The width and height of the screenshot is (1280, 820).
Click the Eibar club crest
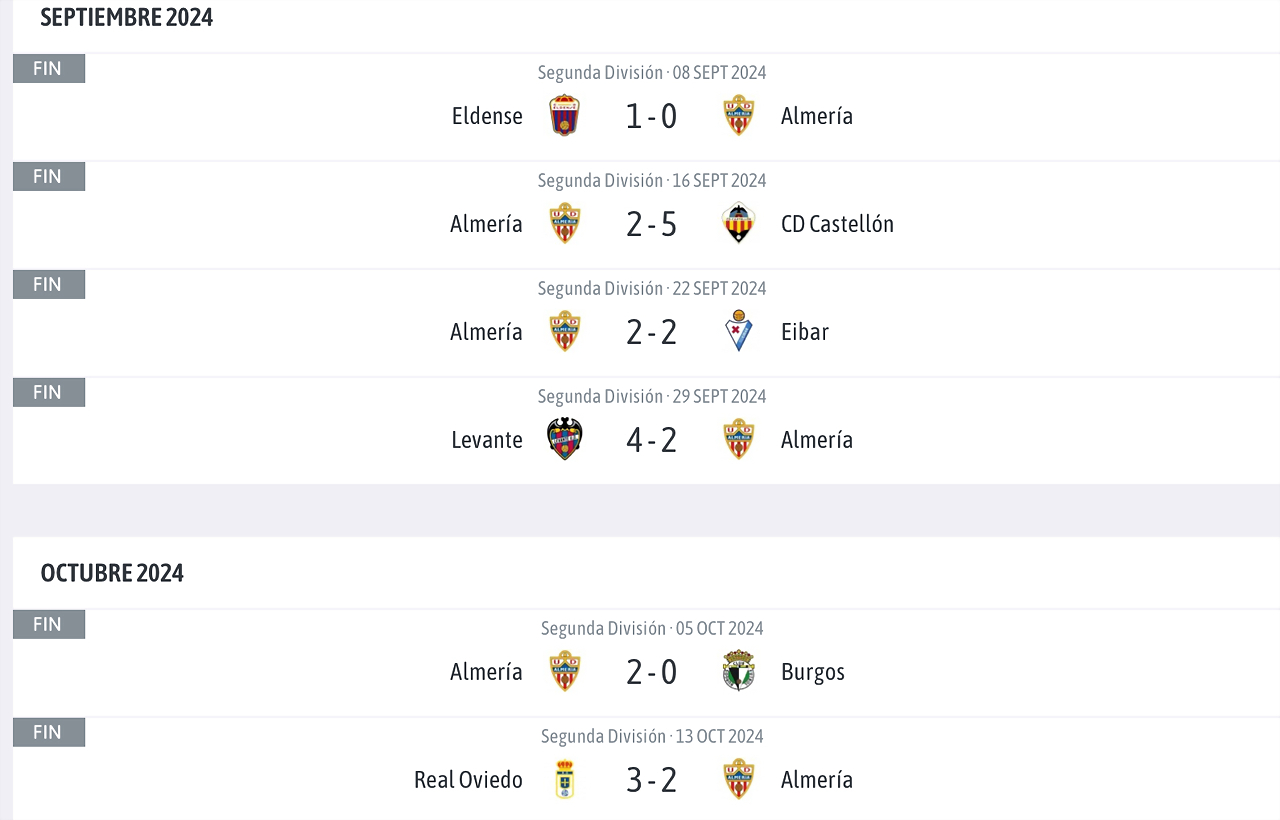tap(738, 331)
